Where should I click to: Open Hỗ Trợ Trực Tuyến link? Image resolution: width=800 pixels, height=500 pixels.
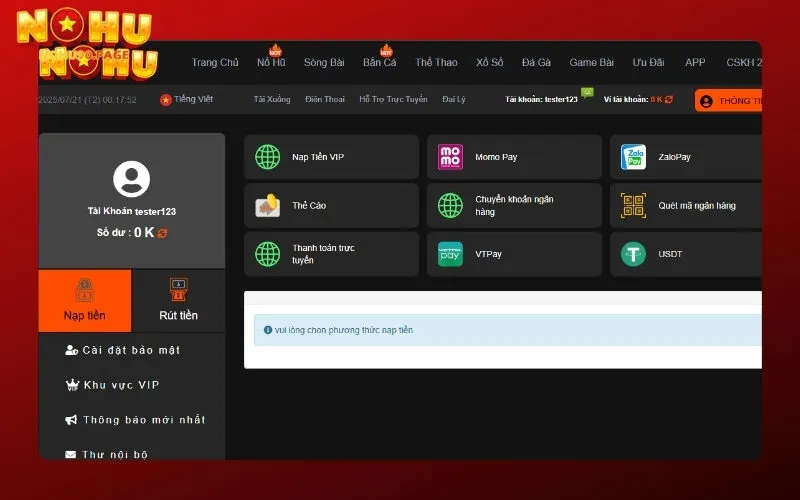[x=393, y=99]
